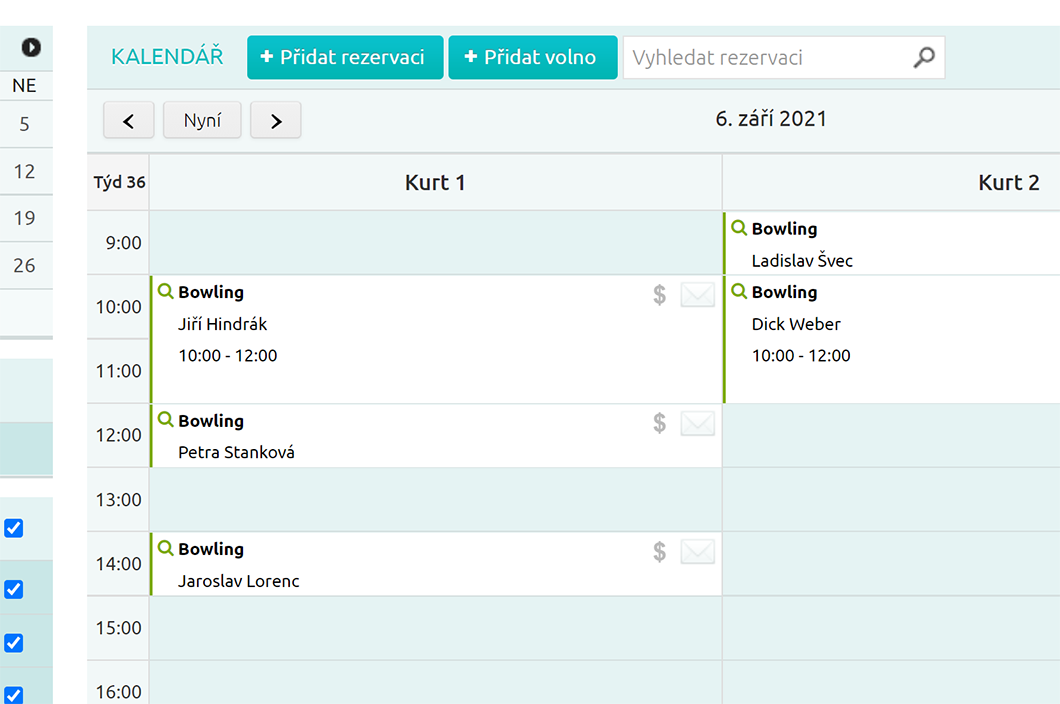The height and width of the screenshot is (704, 1060).
Task: Click the magnifier icon on Jiří Hindrák's booking
Action: pos(166,292)
